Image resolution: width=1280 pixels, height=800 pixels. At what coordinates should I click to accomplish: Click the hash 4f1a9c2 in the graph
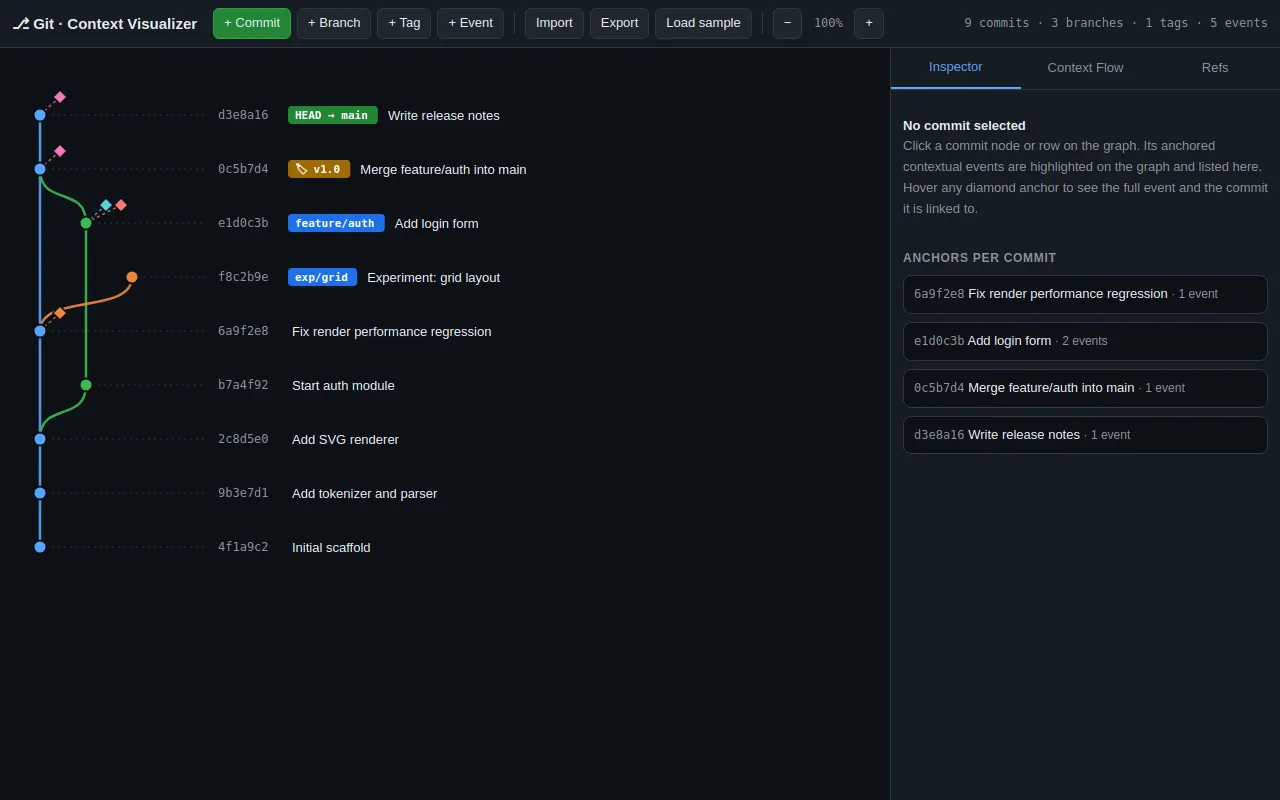click(243, 547)
